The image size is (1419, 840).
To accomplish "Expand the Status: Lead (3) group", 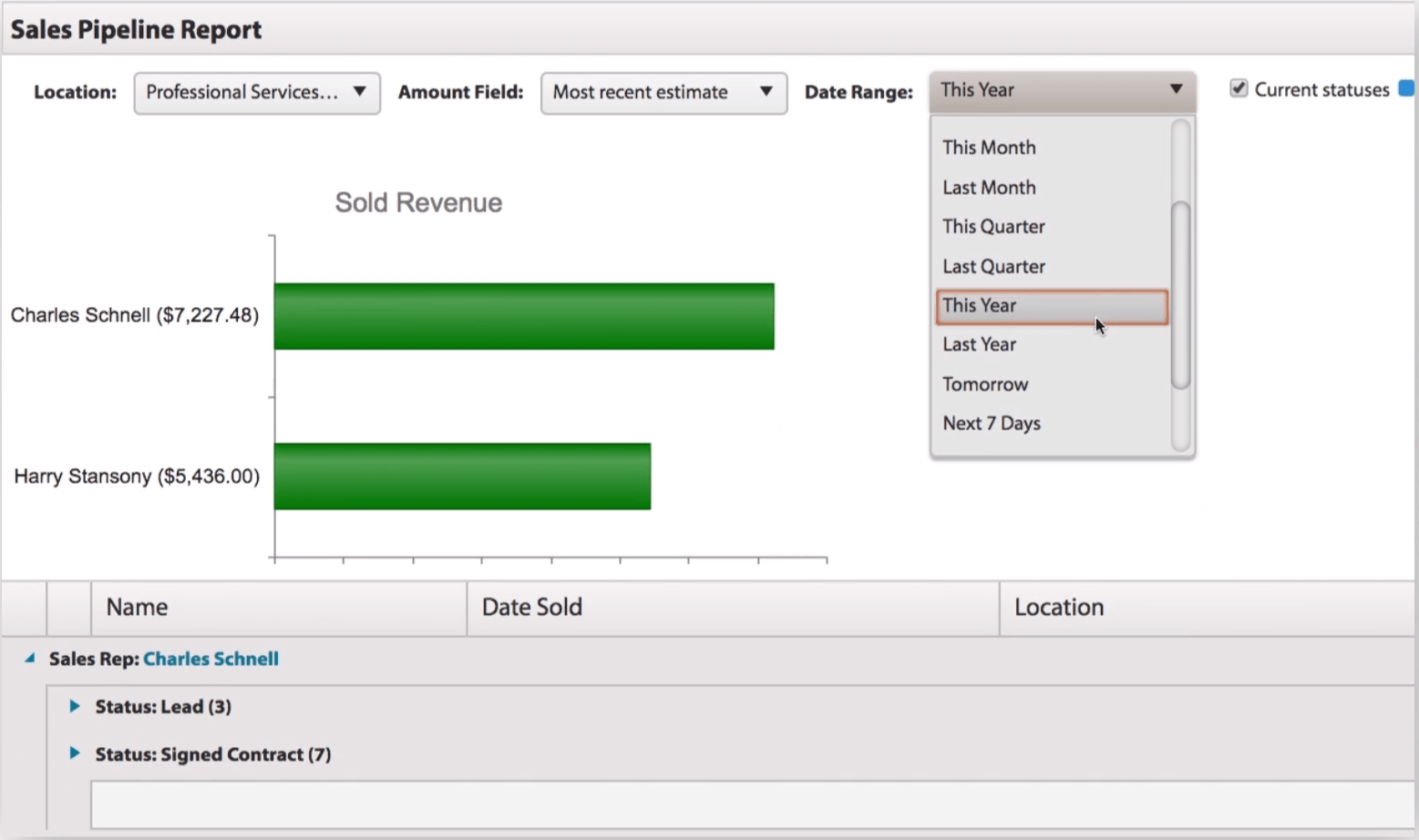I will click(x=75, y=706).
